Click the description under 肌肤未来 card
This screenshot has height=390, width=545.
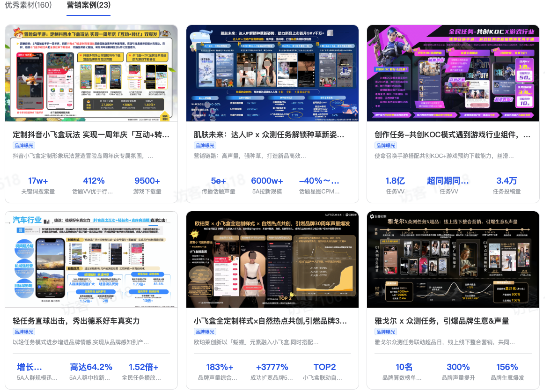(250, 156)
